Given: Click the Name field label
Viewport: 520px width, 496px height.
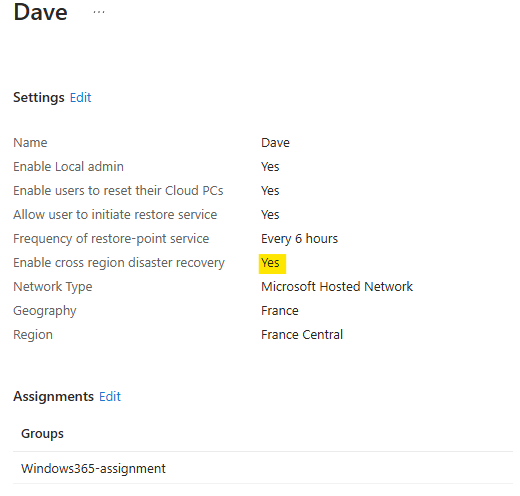Looking at the screenshot, I should pos(30,143).
